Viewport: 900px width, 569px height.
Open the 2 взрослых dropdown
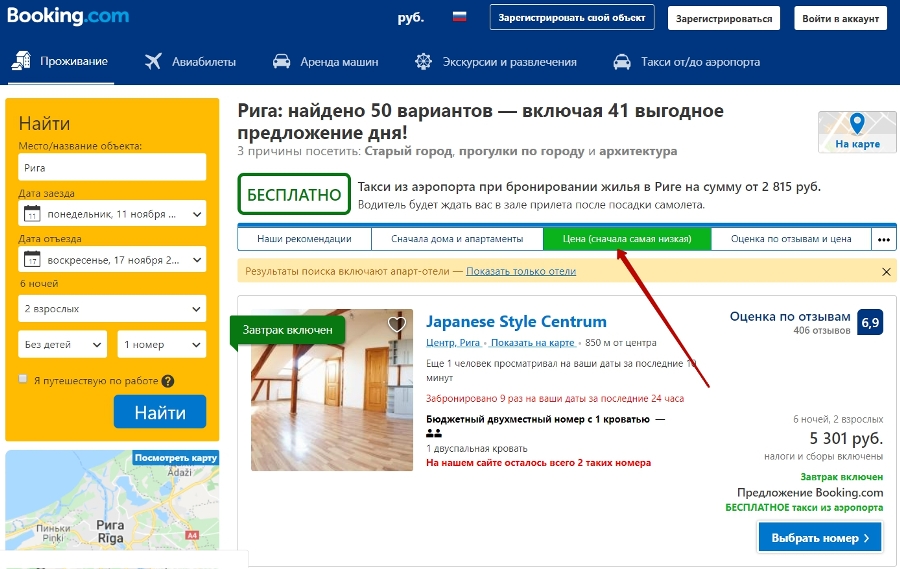pyautogui.click(x=112, y=309)
